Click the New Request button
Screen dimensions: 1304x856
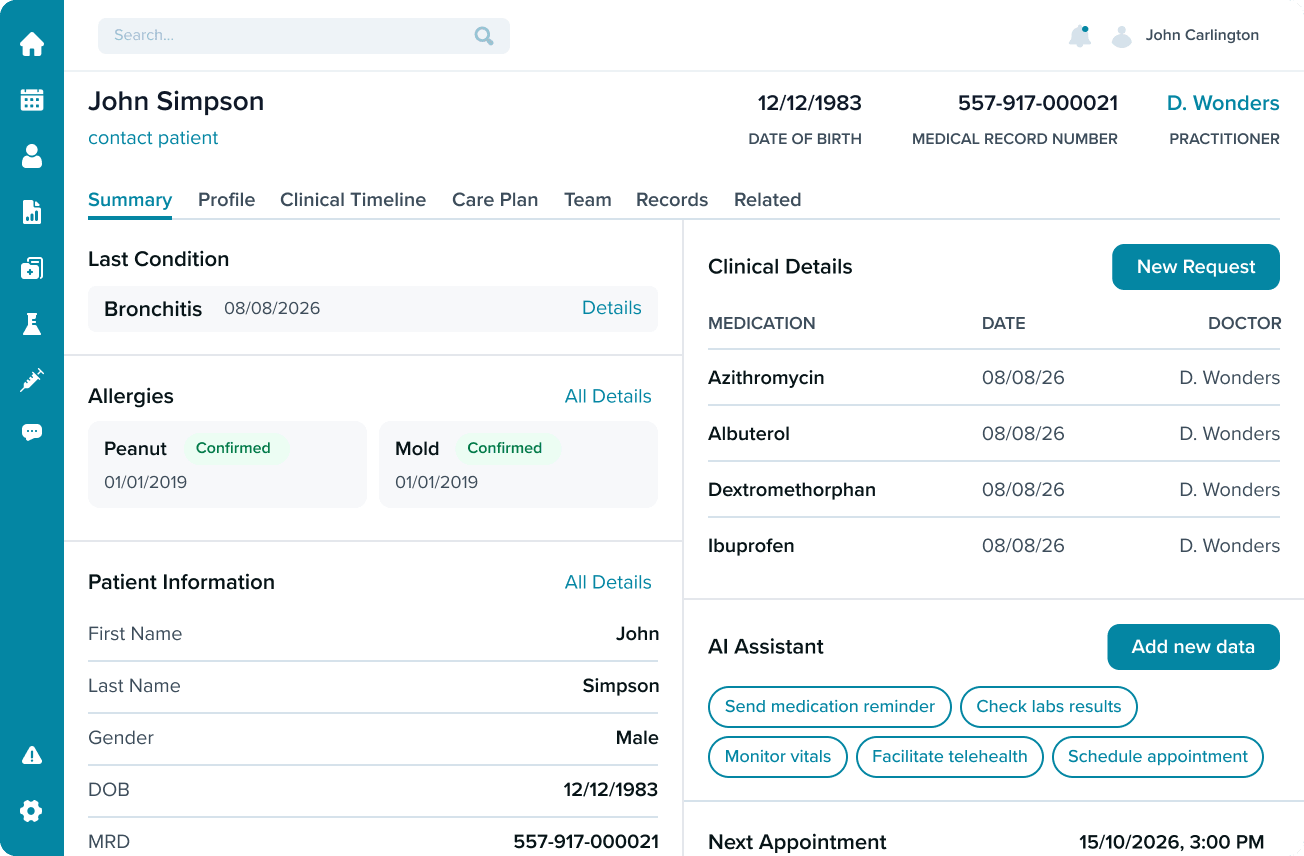tap(1196, 267)
